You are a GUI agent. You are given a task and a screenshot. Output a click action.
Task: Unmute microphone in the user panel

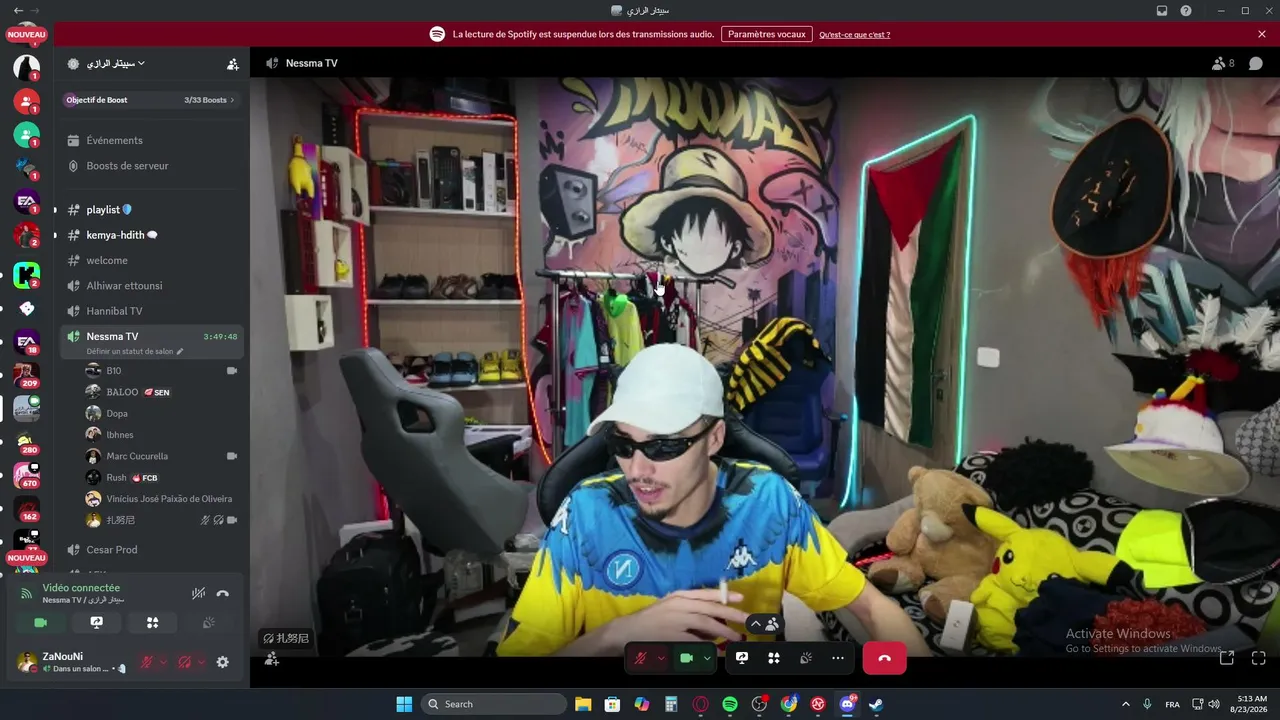coord(146,662)
